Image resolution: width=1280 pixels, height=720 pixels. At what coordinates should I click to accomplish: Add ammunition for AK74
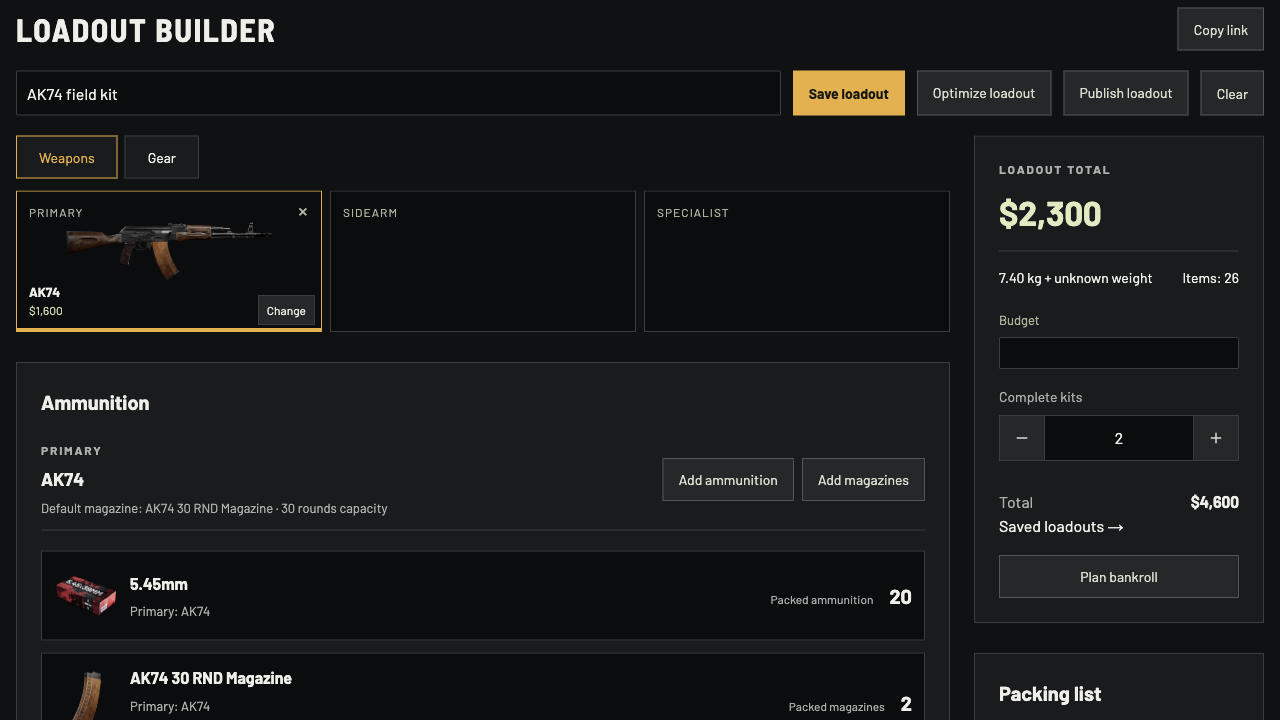click(x=728, y=480)
